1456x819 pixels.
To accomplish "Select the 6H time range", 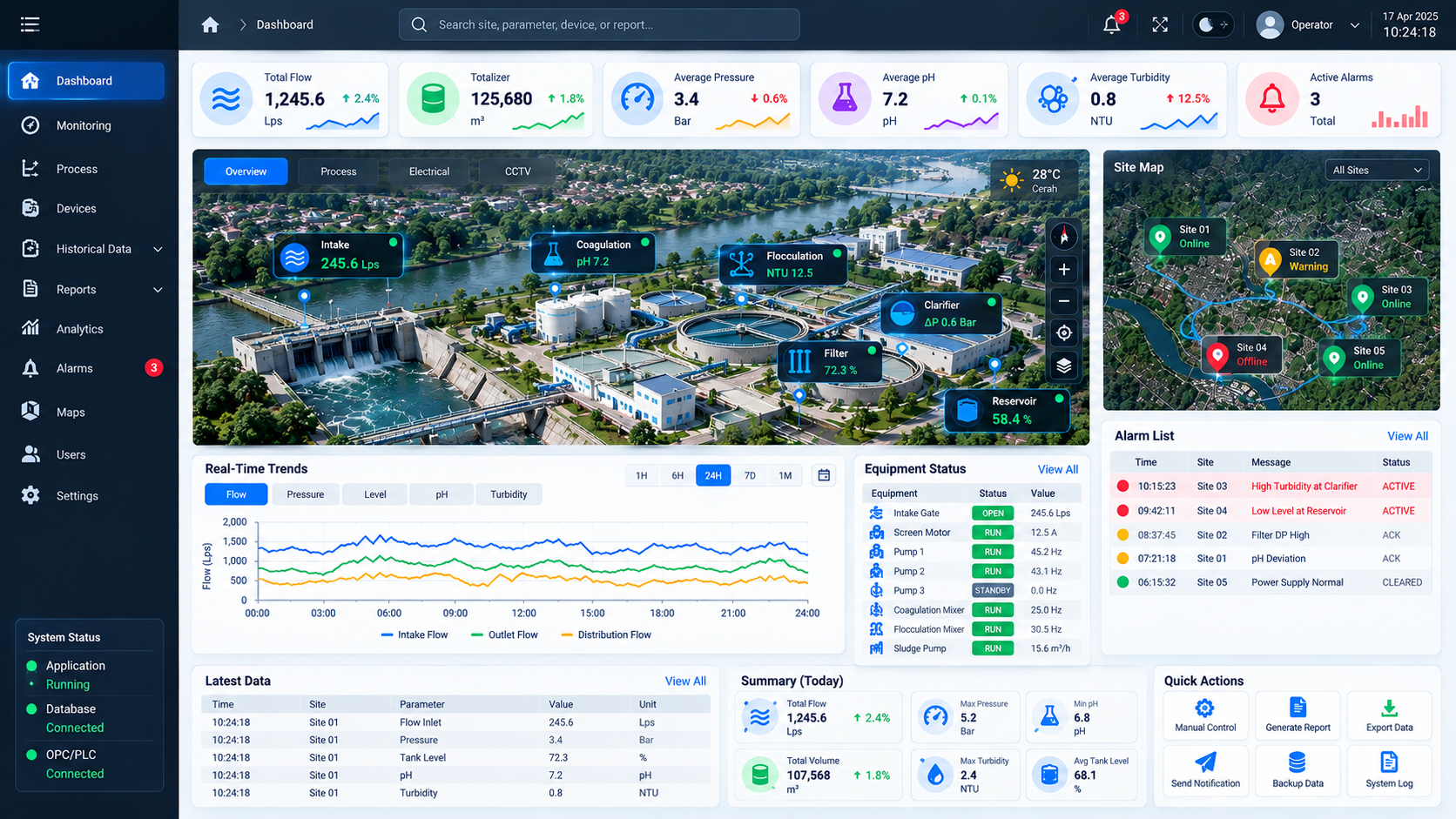I will click(x=677, y=475).
